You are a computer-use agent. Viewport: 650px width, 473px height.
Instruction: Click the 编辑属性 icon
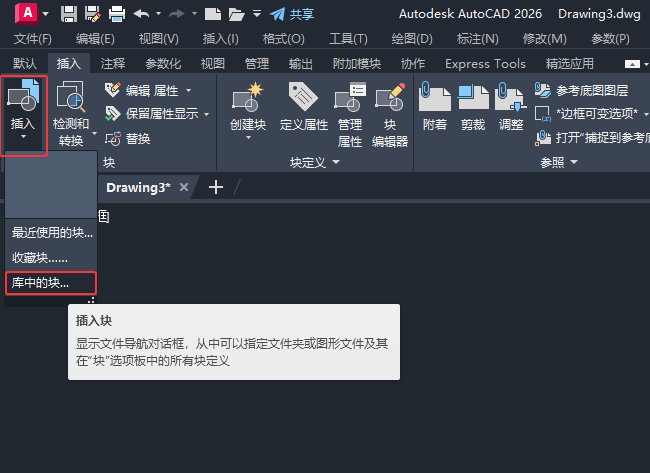(x=112, y=90)
